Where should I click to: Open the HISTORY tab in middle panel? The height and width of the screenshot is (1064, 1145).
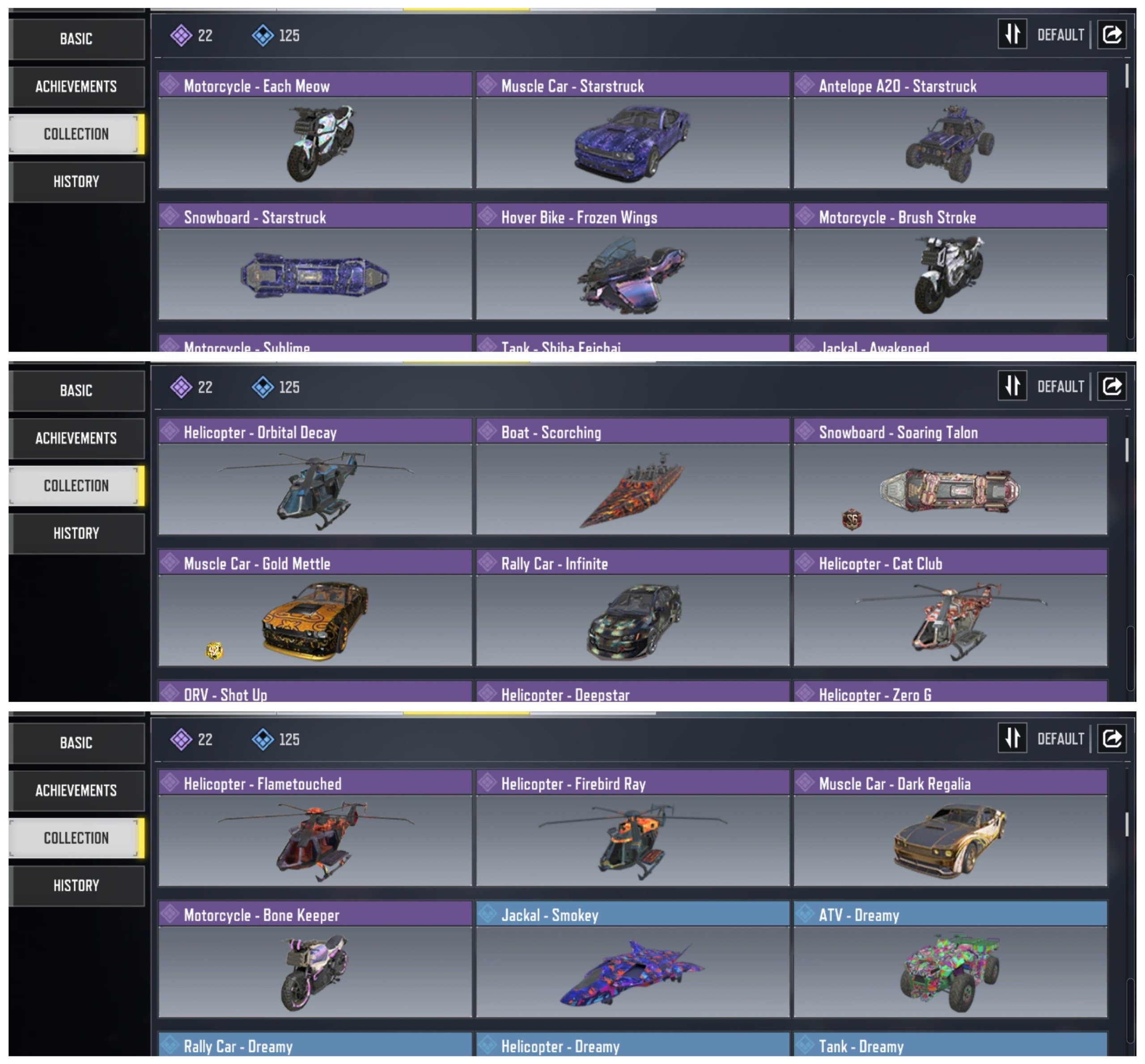[x=76, y=534]
